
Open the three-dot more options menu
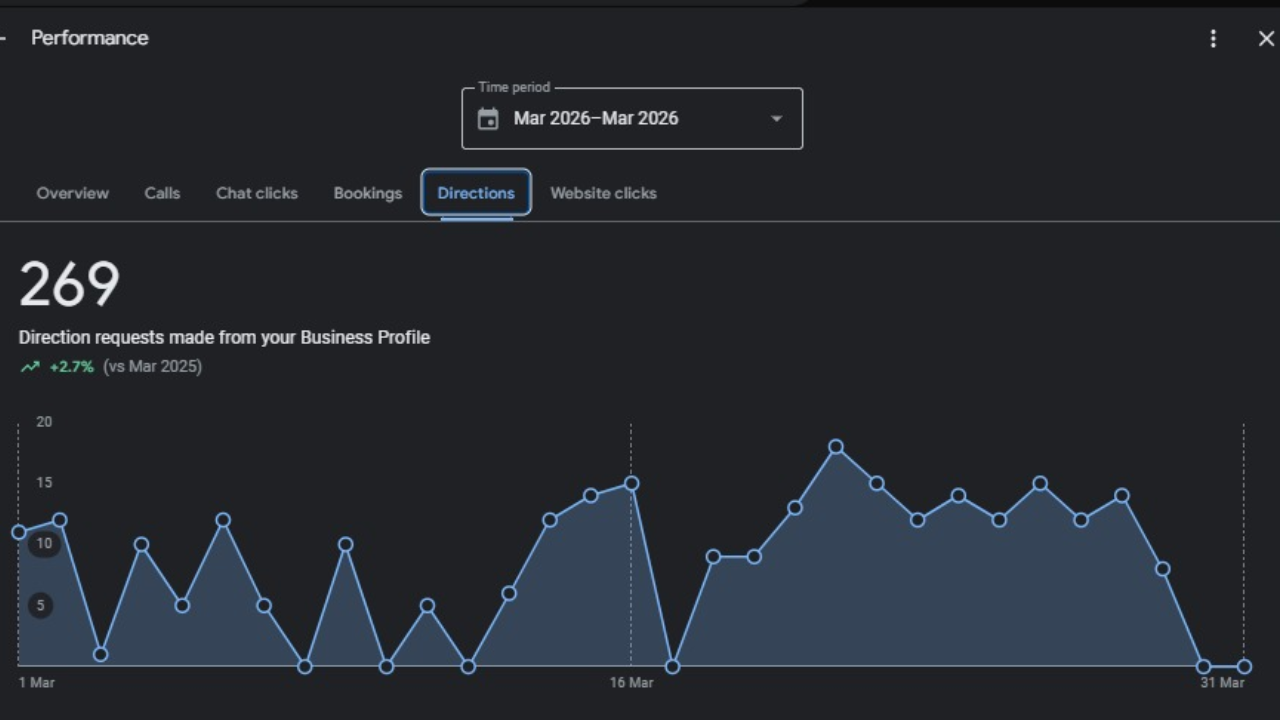click(x=1213, y=39)
